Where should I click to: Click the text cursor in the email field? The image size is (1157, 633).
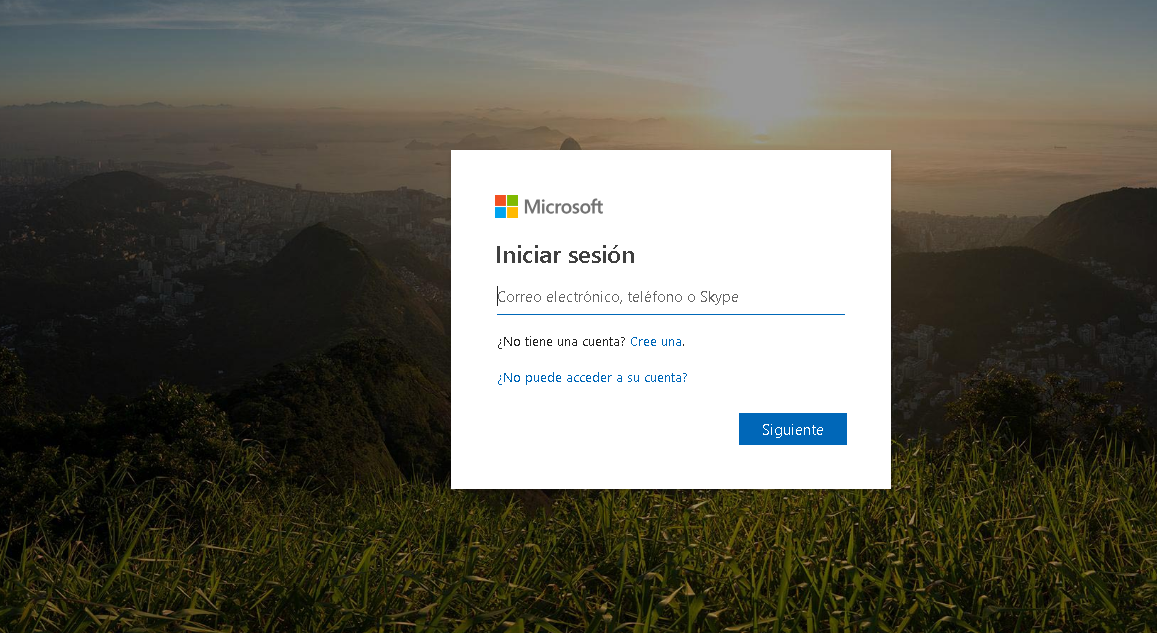tap(498, 297)
